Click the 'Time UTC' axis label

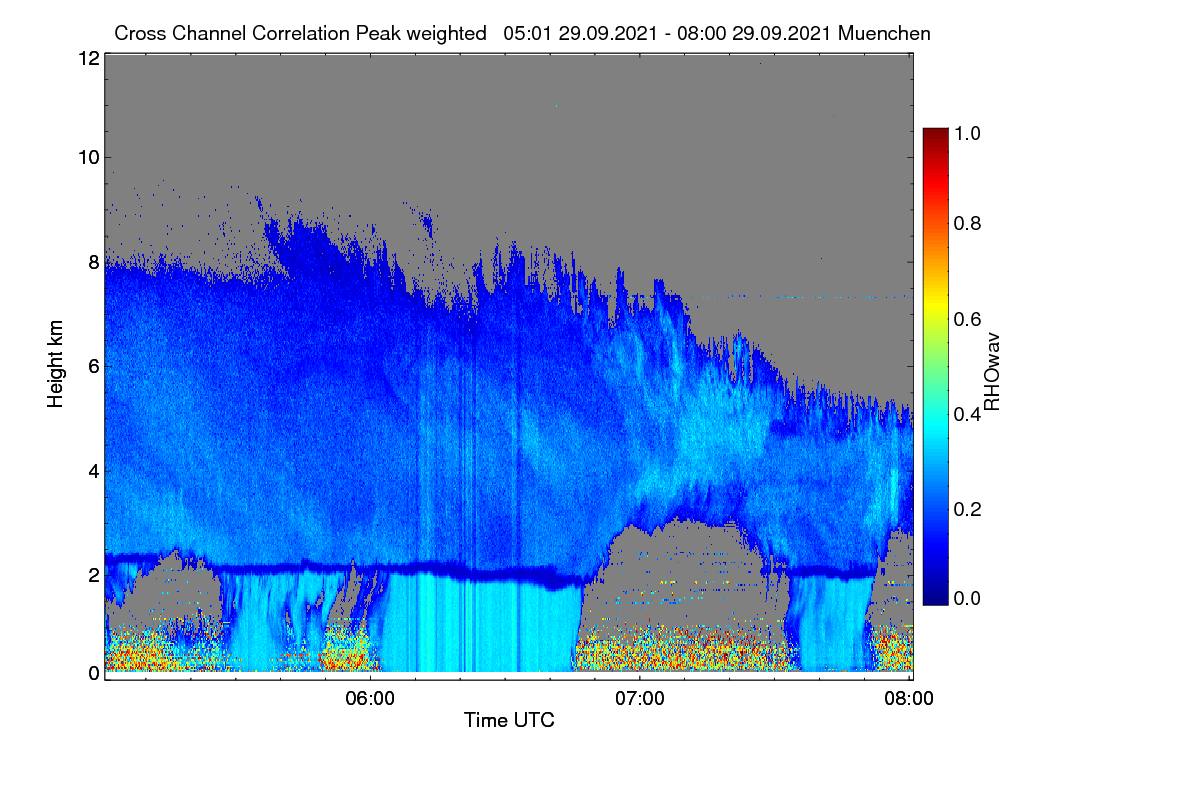(x=509, y=719)
